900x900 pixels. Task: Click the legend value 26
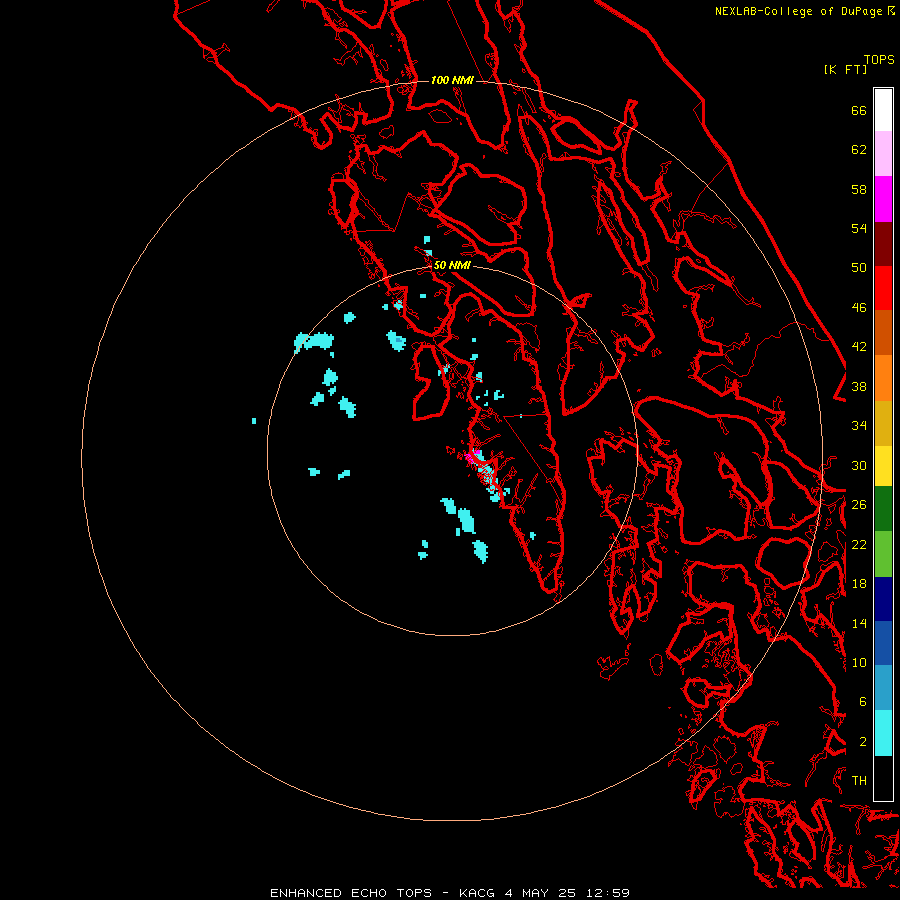[x=859, y=505]
